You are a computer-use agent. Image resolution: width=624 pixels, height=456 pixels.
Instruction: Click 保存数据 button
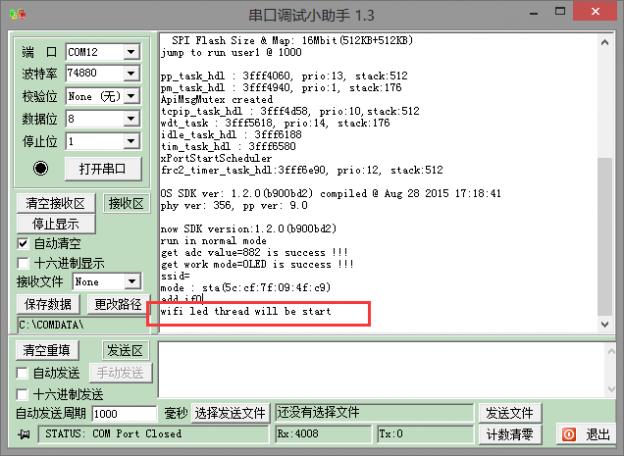(x=48, y=304)
